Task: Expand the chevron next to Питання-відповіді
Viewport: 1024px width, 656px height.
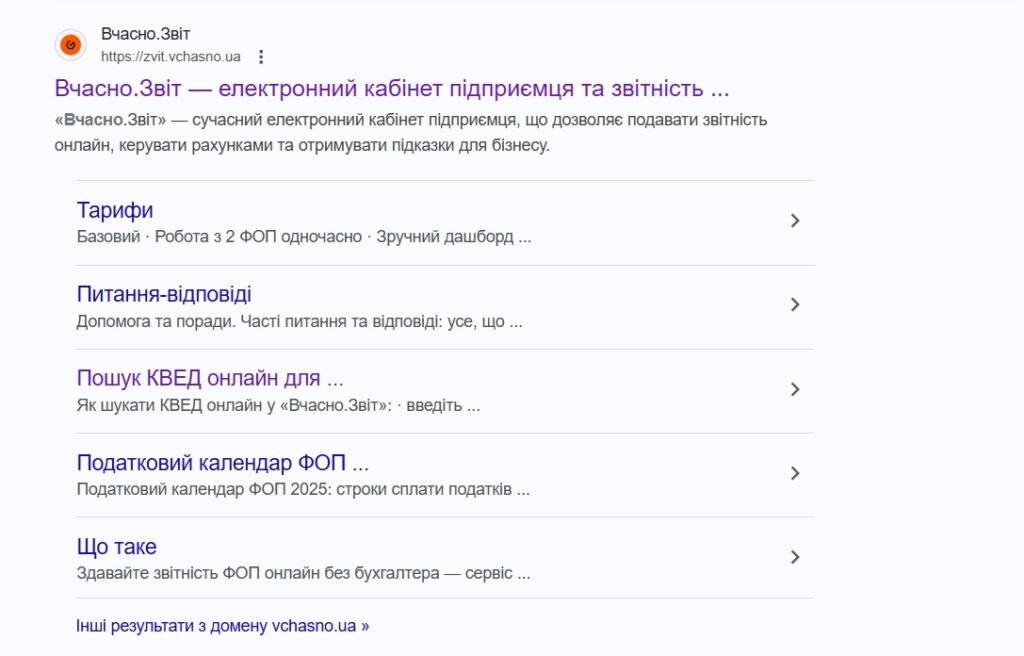Action: point(795,305)
